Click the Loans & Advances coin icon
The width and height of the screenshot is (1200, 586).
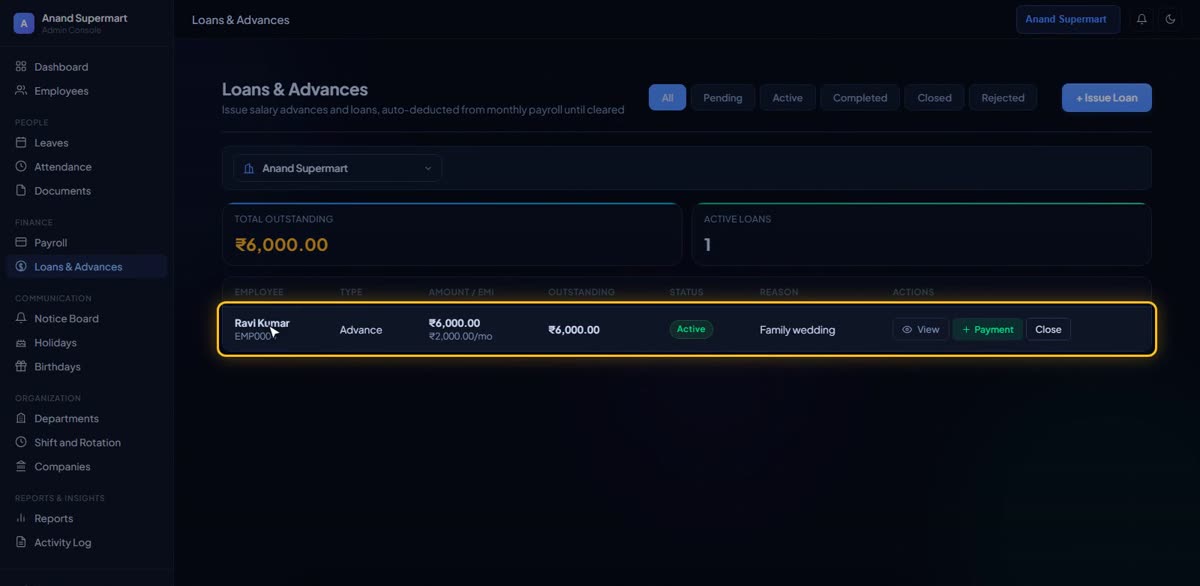coord(21,267)
